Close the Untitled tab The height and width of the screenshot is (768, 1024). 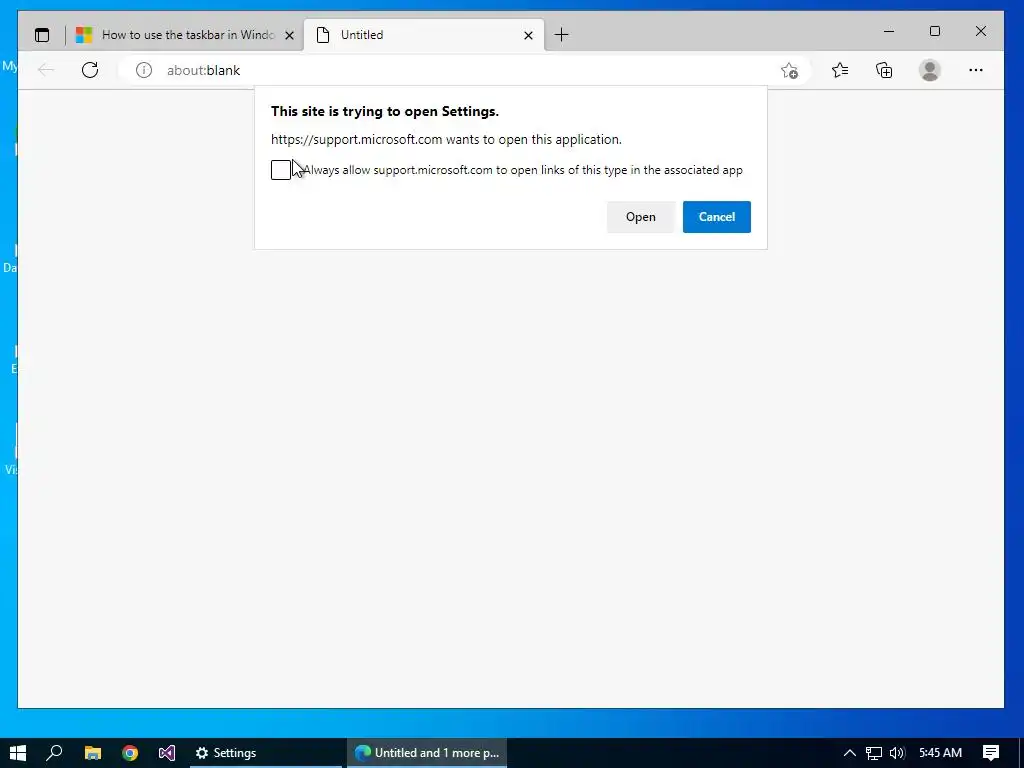(x=528, y=35)
